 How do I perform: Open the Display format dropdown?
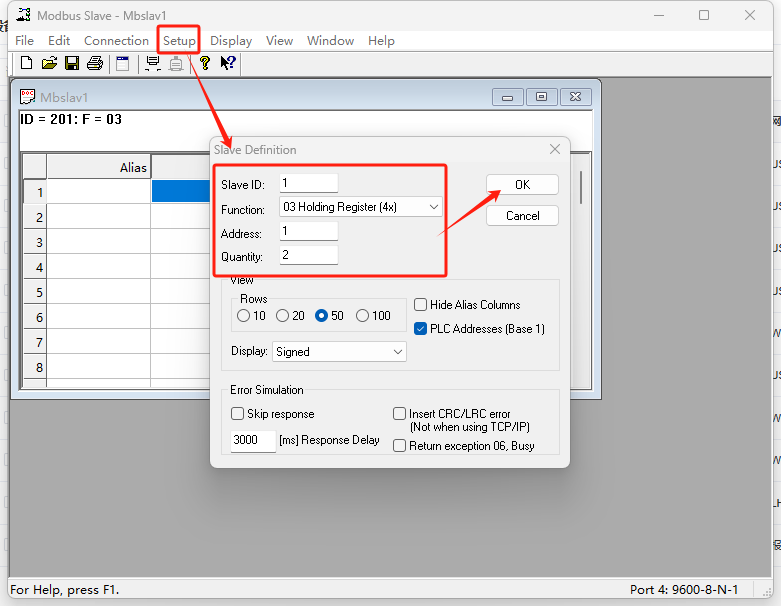pos(398,352)
